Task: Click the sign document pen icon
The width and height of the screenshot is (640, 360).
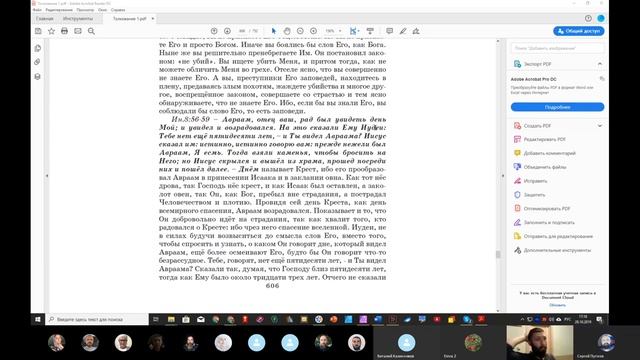Action: [x=416, y=31]
